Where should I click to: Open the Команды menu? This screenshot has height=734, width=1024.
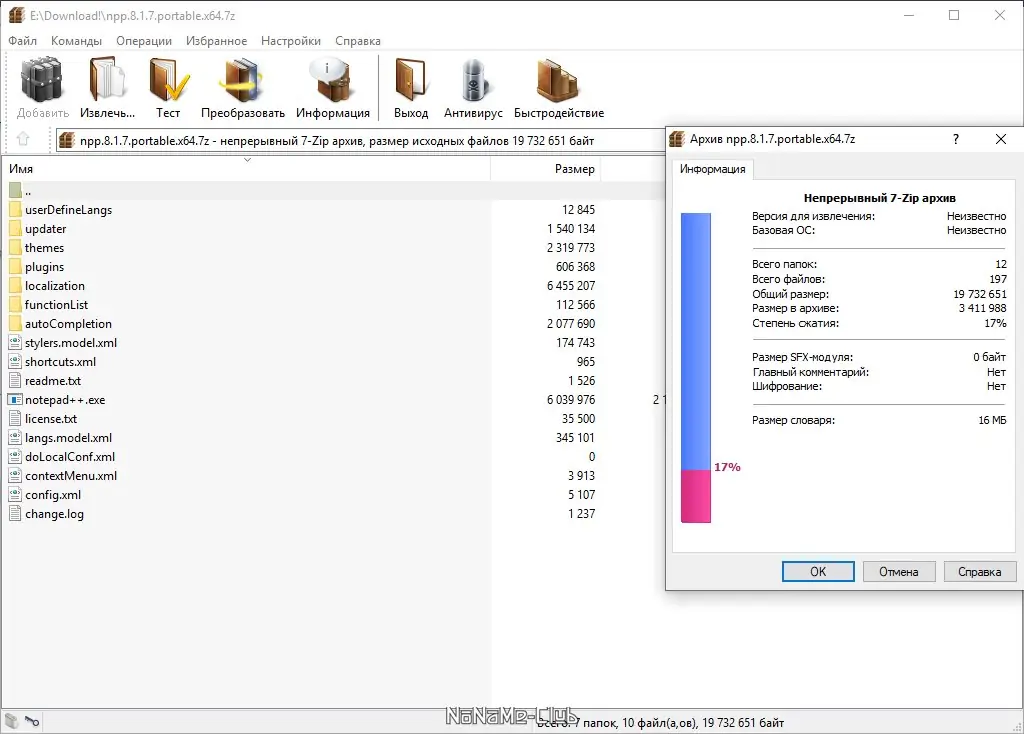click(x=76, y=40)
